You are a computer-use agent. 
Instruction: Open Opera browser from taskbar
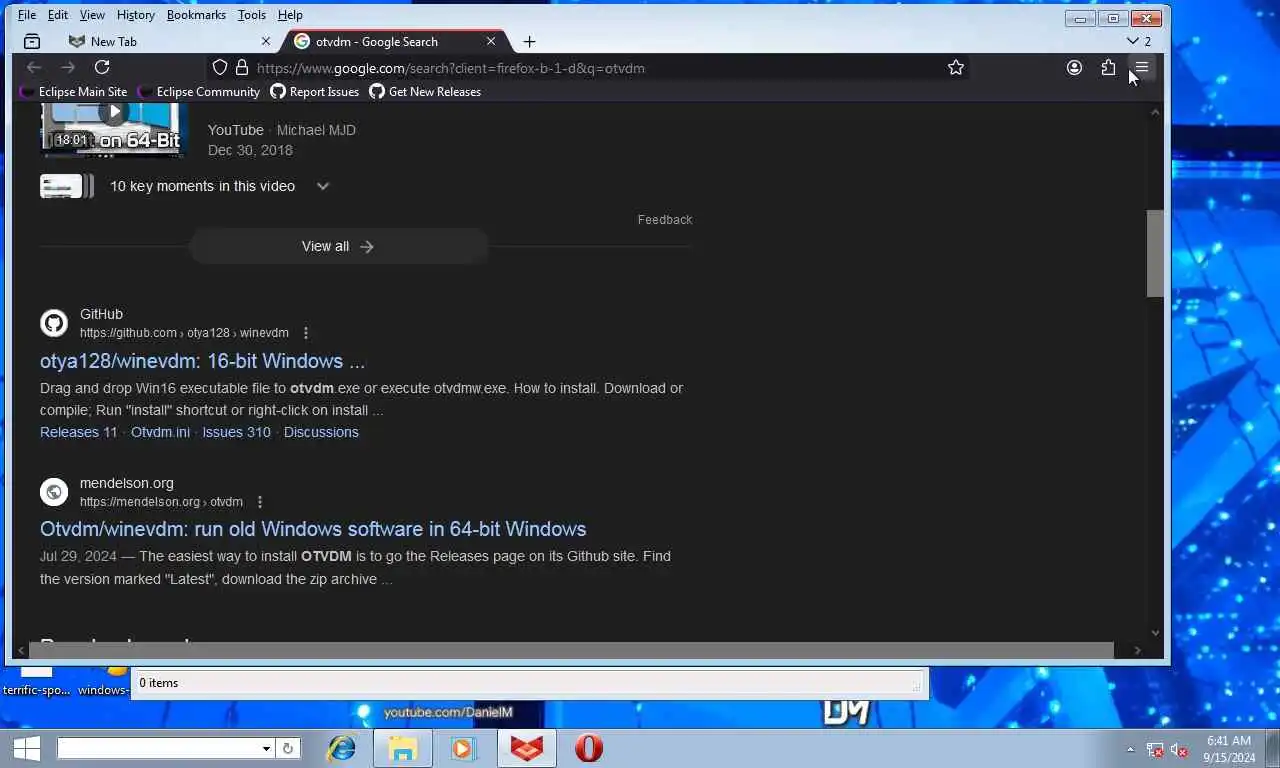pyautogui.click(x=589, y=748)
